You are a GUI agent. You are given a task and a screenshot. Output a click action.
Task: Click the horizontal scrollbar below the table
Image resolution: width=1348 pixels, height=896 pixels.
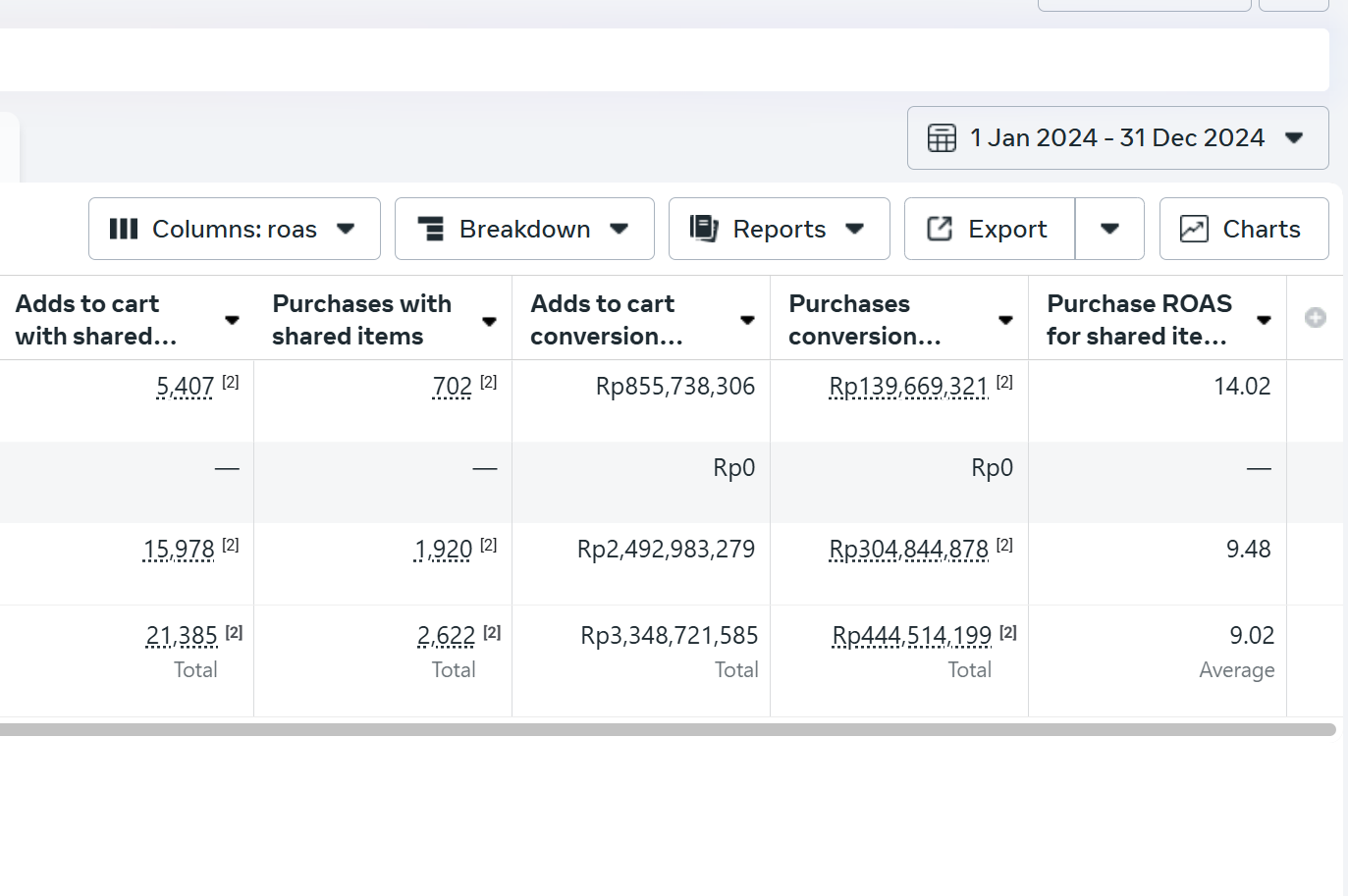click(x=668, y=729)
